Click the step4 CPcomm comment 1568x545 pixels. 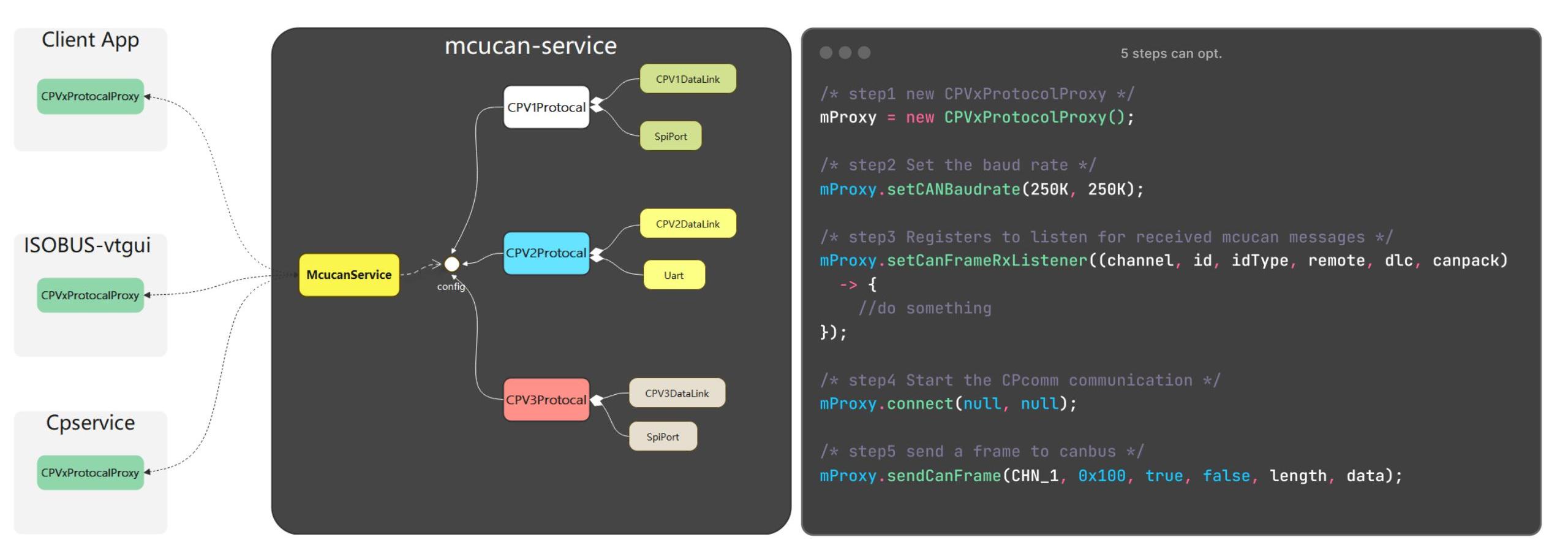click(1020, 380)
